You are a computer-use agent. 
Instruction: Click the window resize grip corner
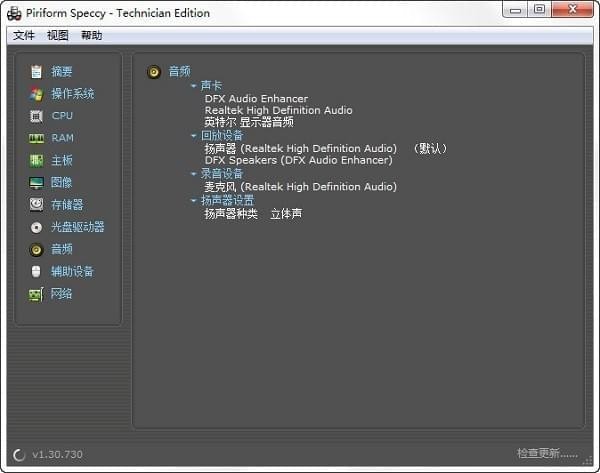(588, 462)
